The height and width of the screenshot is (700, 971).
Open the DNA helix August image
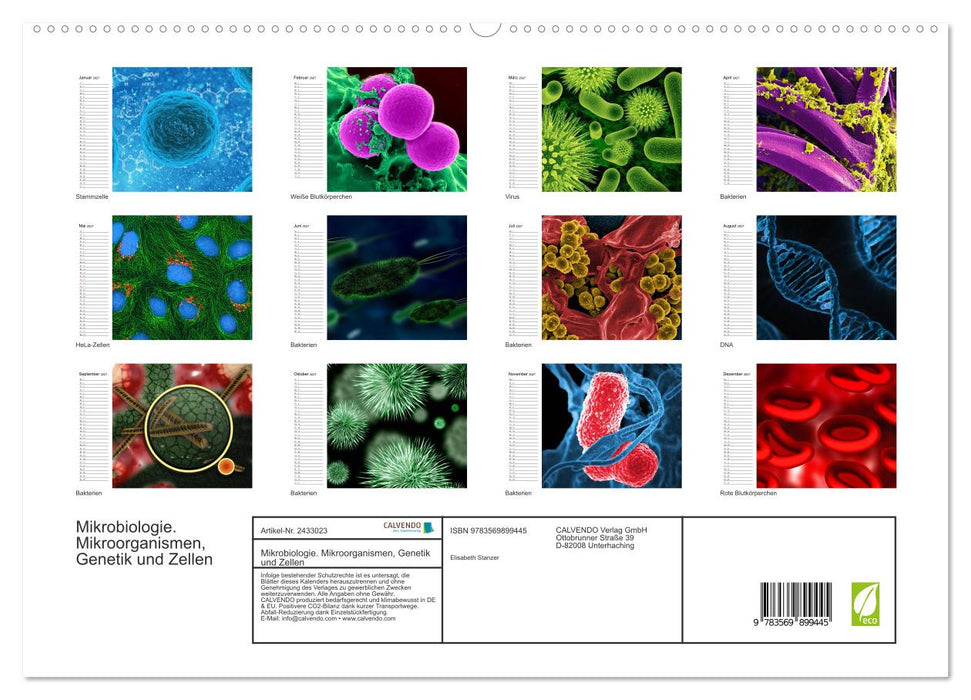(826, 278)
